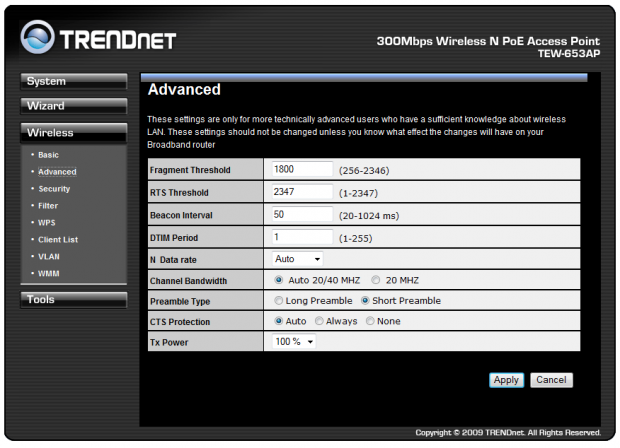Open the Security submenu page
Screen dimensions: 620x448
[54, 189]
